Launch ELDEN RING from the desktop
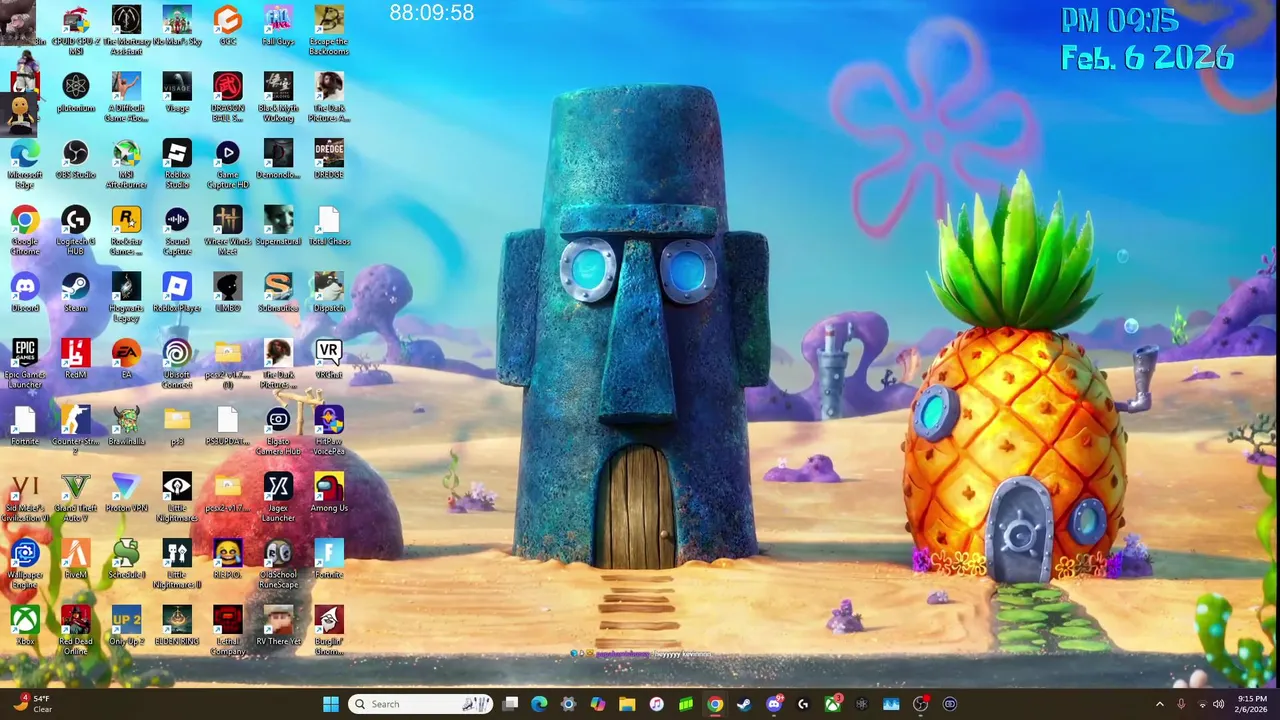1280x720 pixels. 177,627
